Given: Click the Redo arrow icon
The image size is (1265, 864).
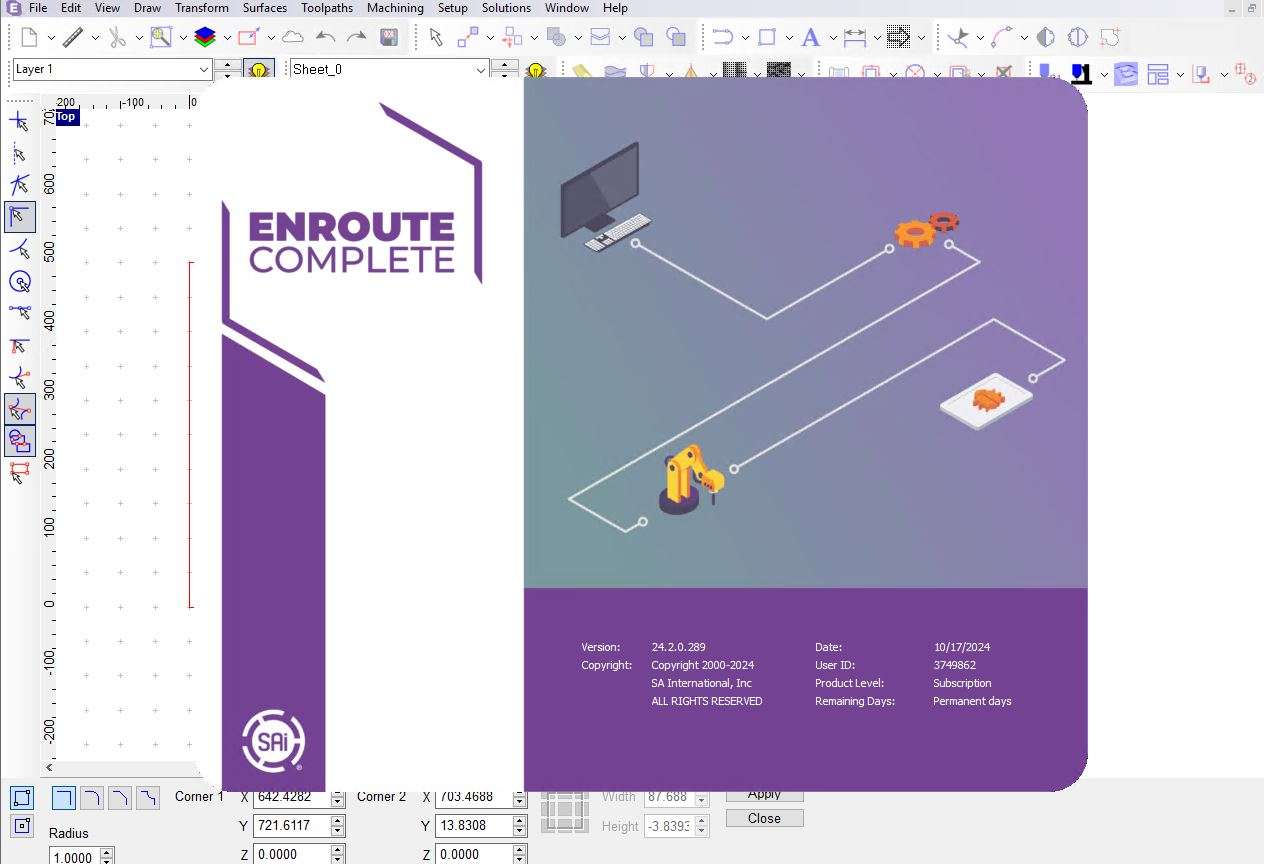Looking at the screenshot, I should coord(356,38).
